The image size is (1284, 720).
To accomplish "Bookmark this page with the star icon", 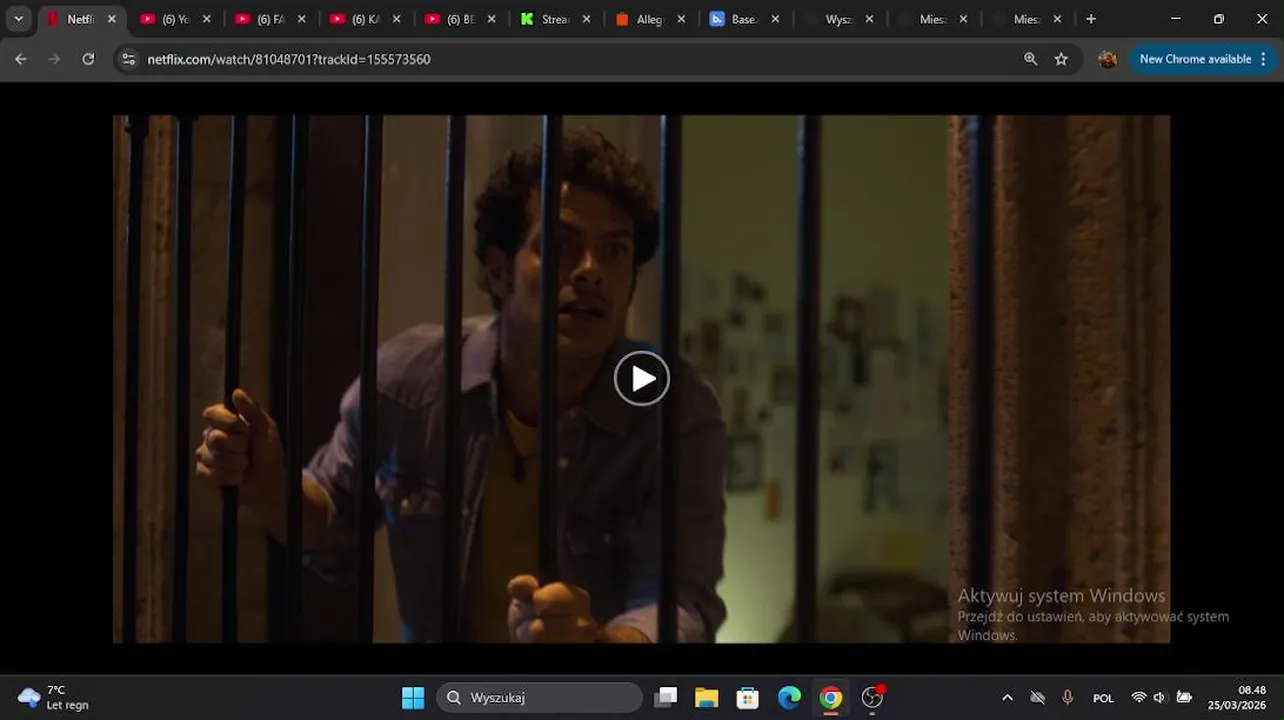I will [1061, 59].
